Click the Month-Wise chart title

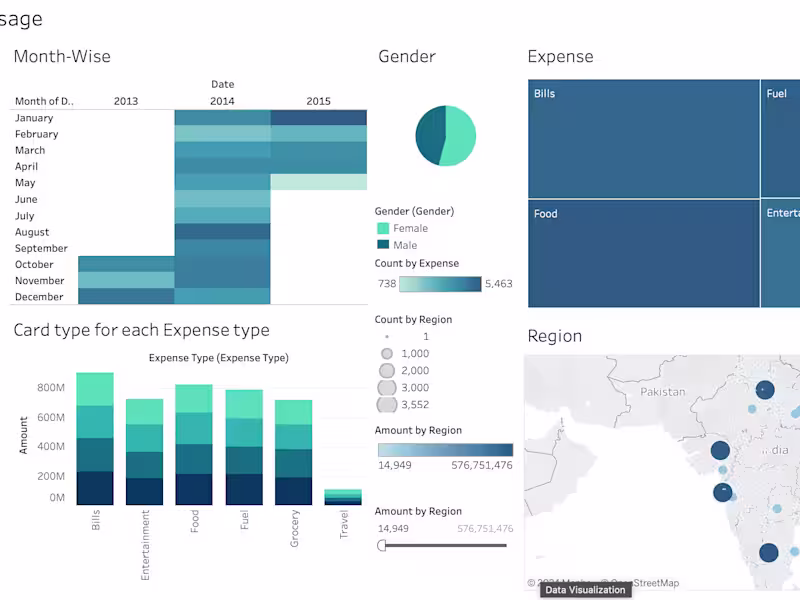62,56
